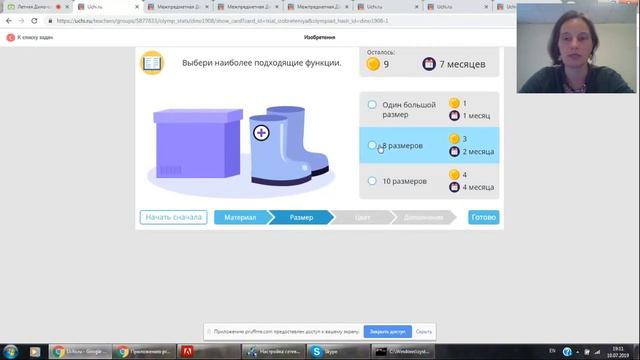This screenshot has width=640, height=360.
Task: Click the back arrow browser button
Action: tap(9, 20)
